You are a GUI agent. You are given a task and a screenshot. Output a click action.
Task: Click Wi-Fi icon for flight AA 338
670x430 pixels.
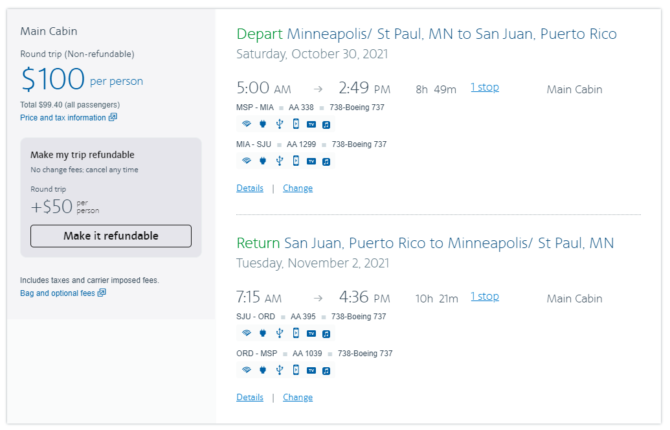[247, 124]
